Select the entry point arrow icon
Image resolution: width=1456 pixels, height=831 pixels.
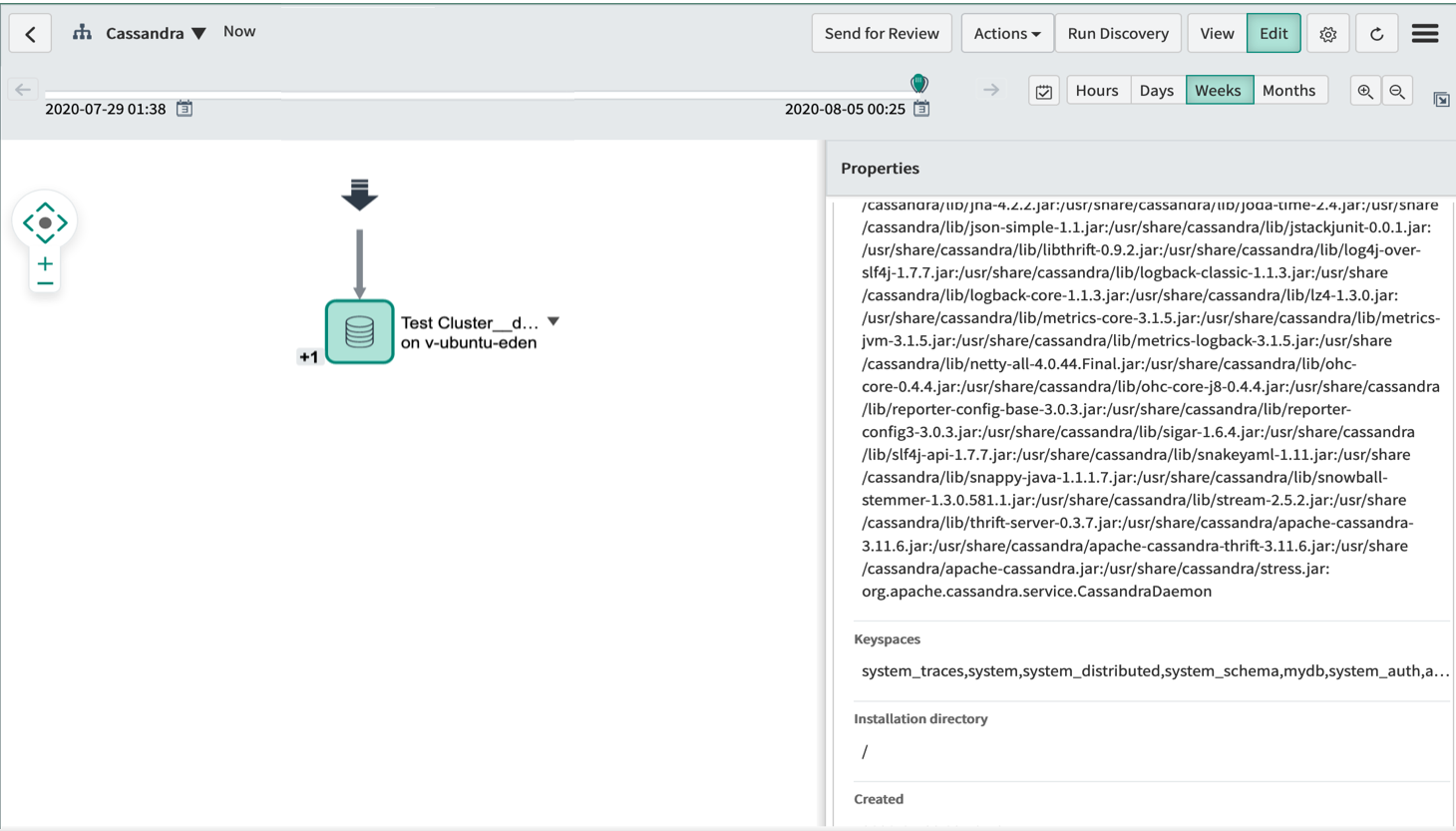coord(359,195)
